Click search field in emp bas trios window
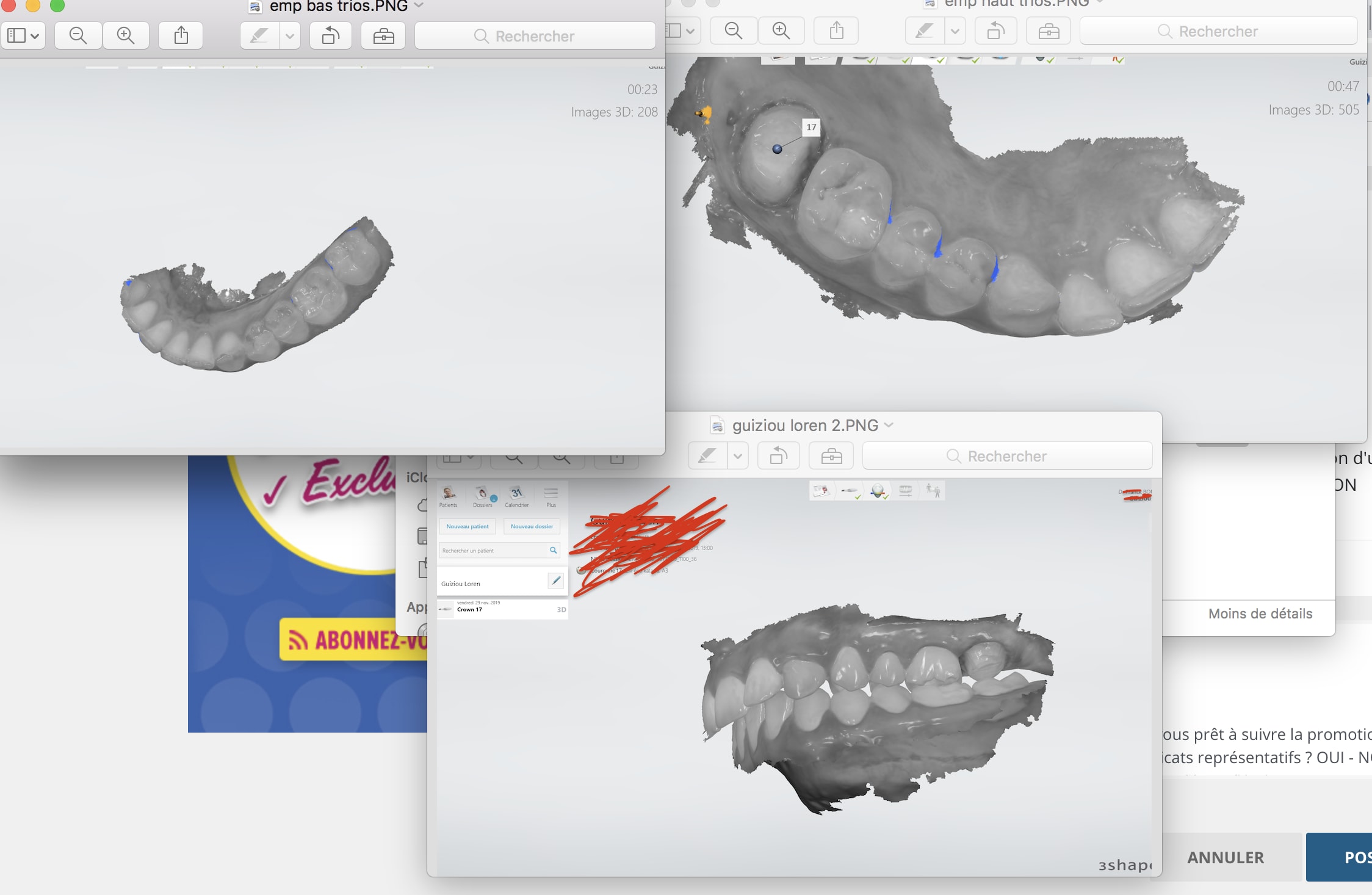Screen dimensions: 1372x895 535,36
